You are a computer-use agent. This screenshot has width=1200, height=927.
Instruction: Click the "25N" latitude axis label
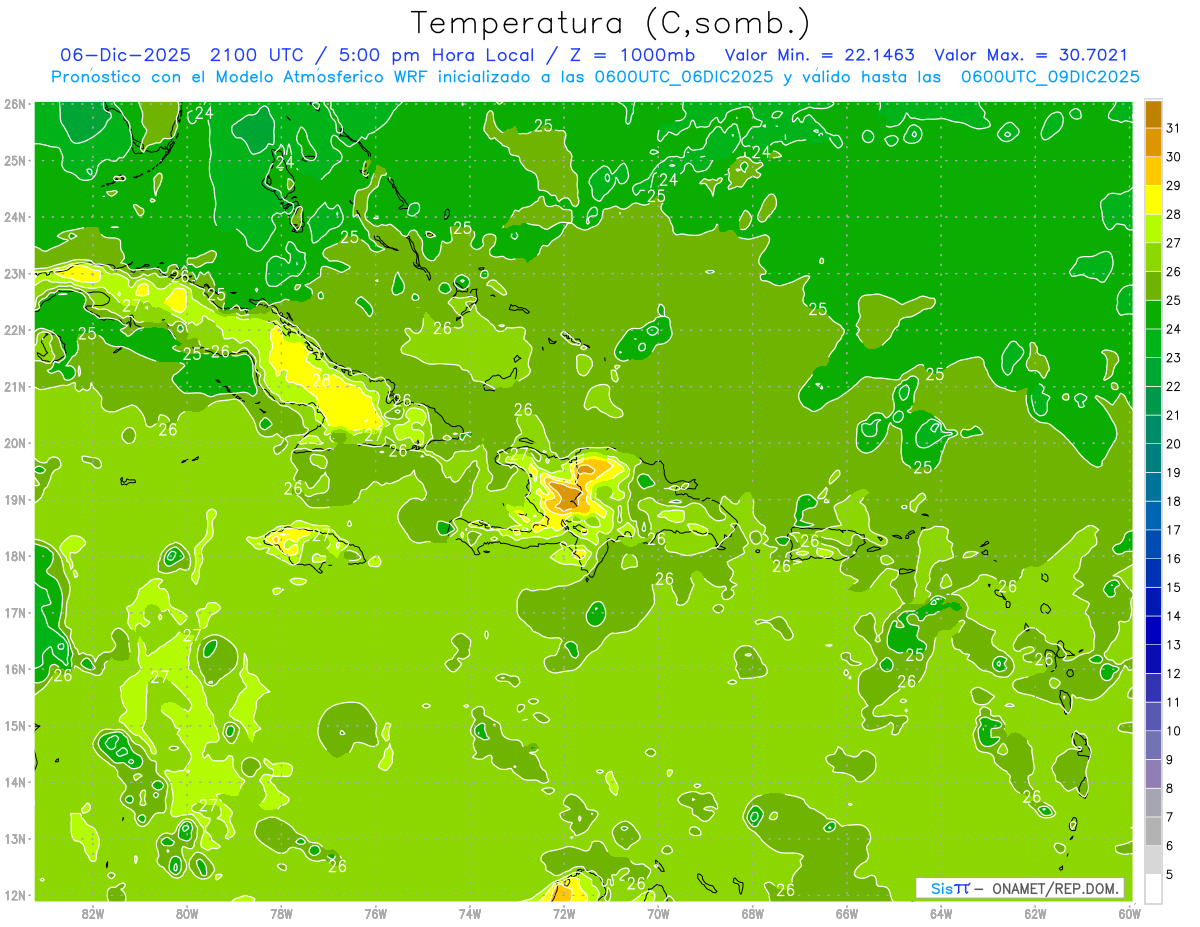pos(14,160)
